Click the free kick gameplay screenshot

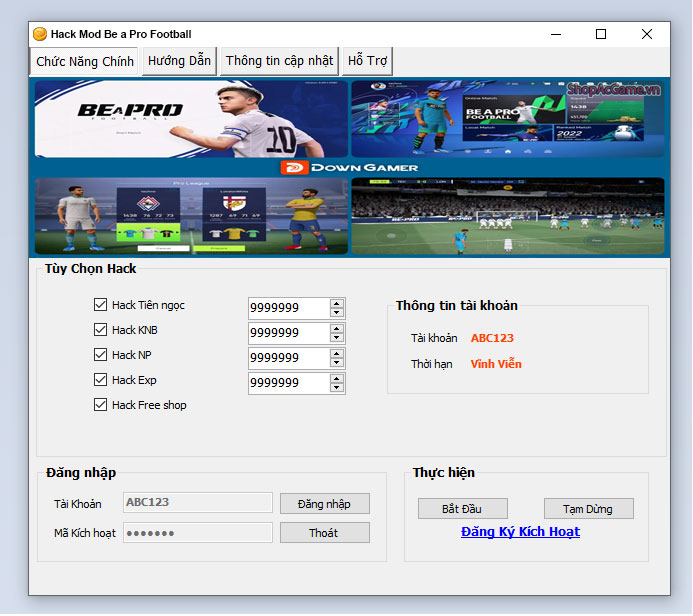pos(508,216)
